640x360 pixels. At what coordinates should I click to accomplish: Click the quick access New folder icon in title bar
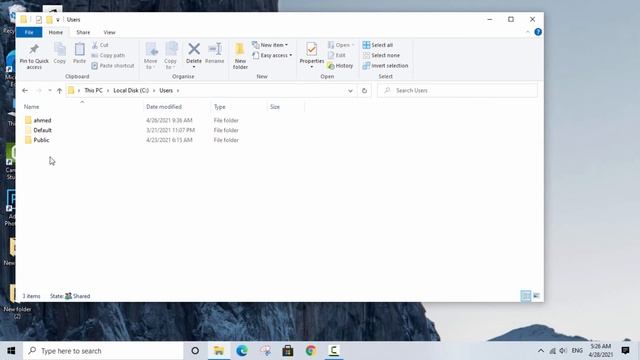[49, 20]
